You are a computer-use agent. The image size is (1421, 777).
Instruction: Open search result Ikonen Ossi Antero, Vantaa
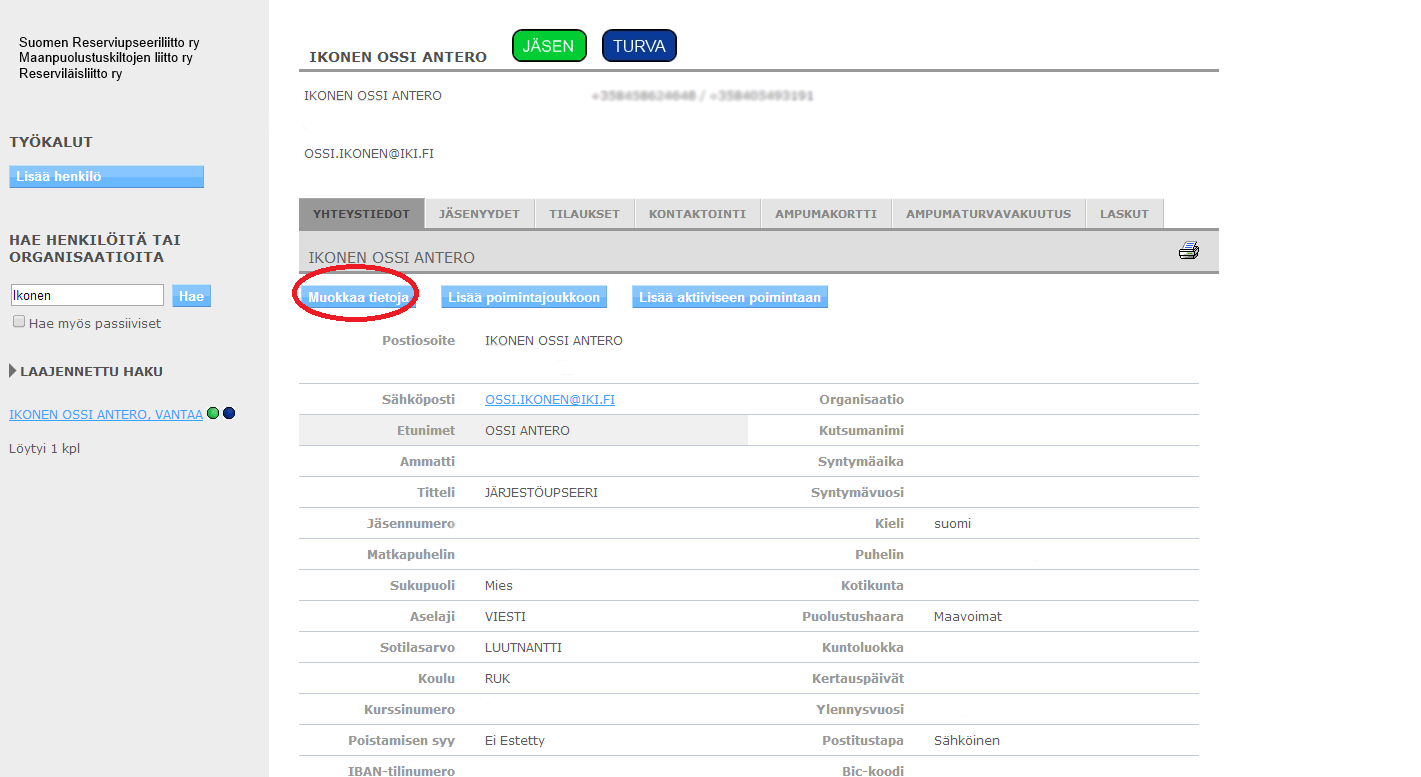click(106, 414)
